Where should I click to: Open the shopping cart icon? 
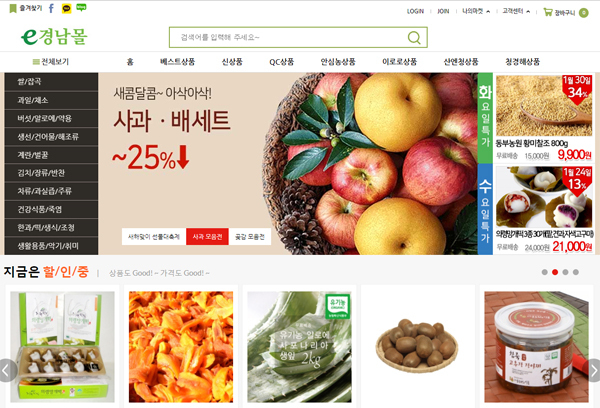[548, 12]
